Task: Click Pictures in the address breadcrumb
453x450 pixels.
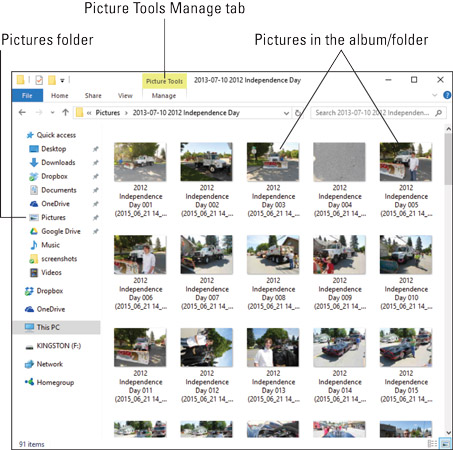Action: (x=108, y=113)
